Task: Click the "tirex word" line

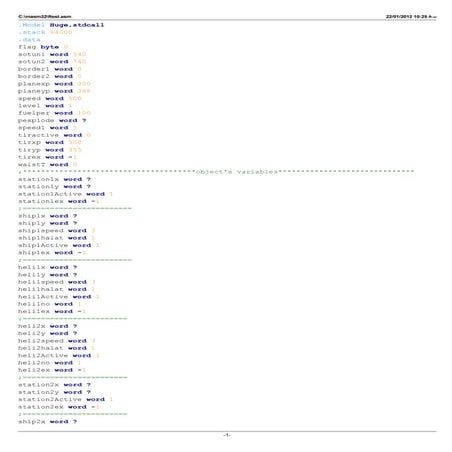Action: pos(47,157)
